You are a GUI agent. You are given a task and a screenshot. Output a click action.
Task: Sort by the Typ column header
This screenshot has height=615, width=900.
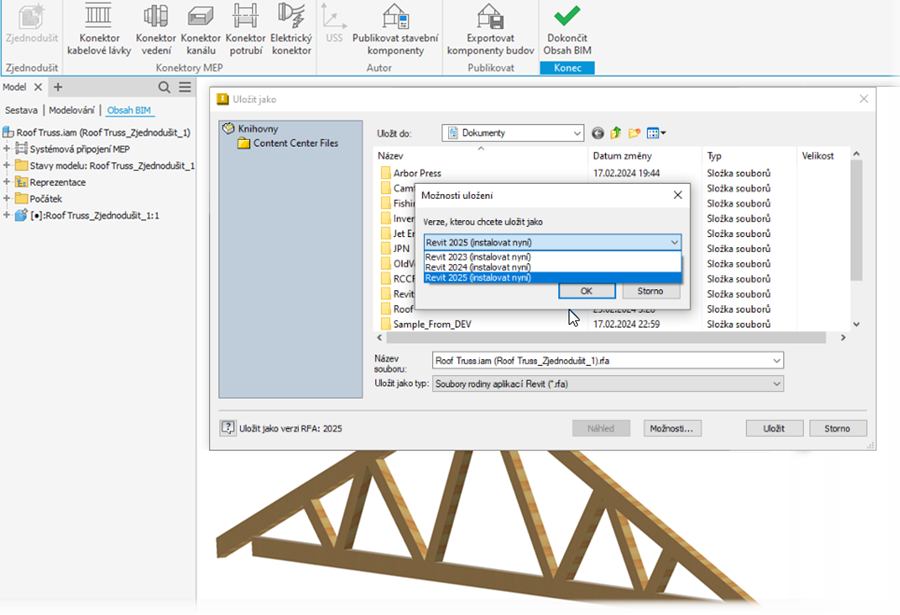[x=750, y=156]
